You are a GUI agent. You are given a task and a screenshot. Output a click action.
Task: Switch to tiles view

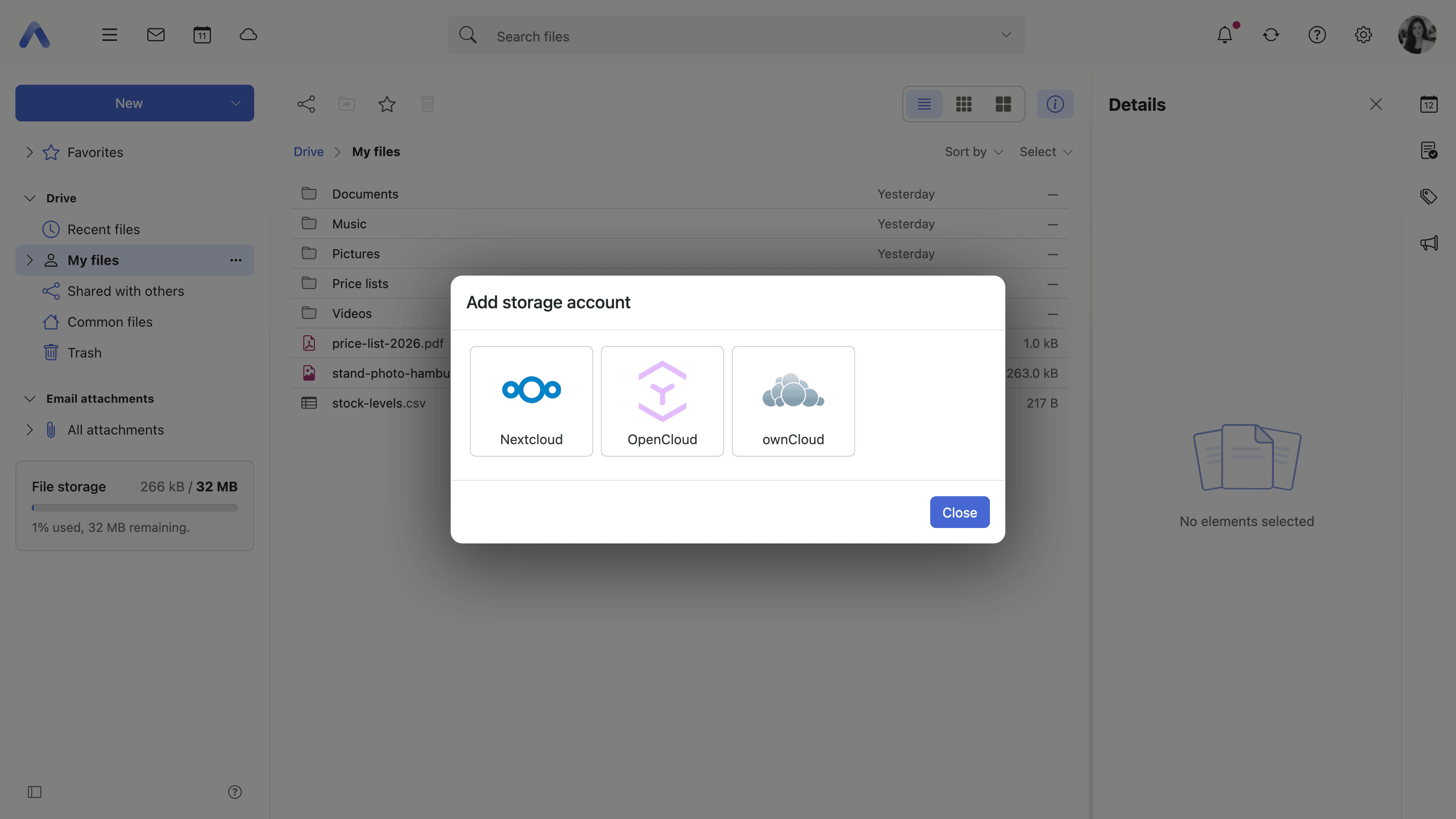[x=1003, y=104]
